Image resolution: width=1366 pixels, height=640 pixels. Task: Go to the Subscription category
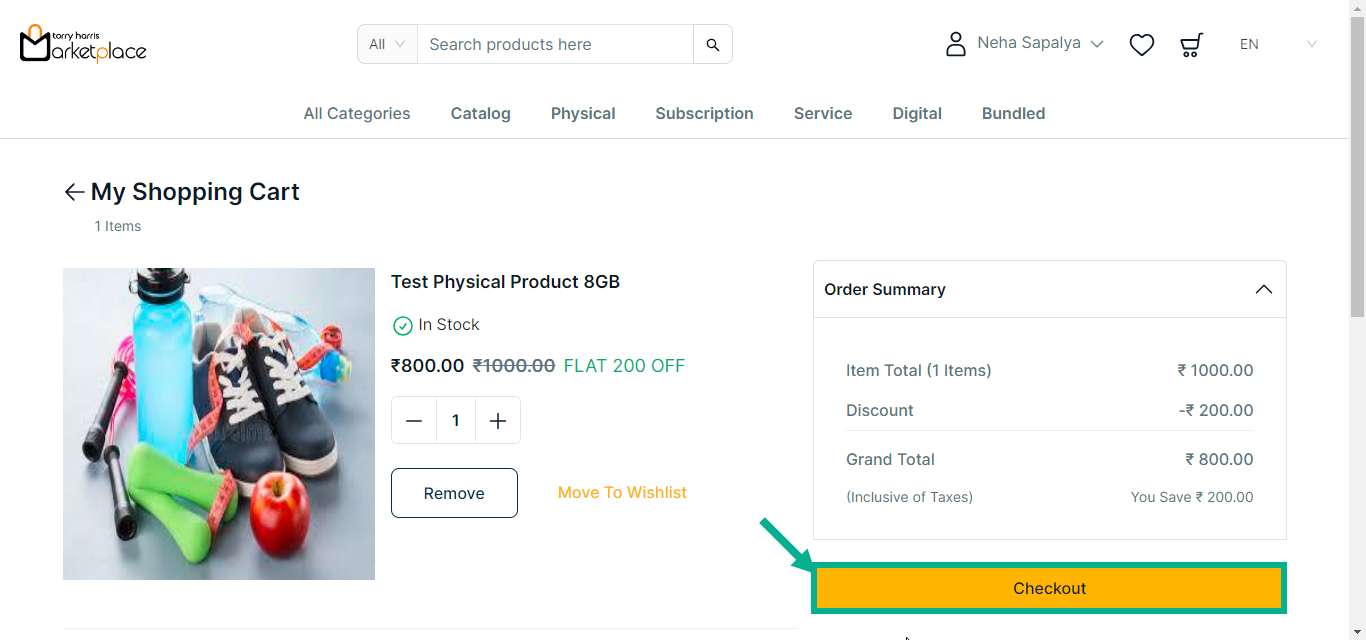point(704,114)
